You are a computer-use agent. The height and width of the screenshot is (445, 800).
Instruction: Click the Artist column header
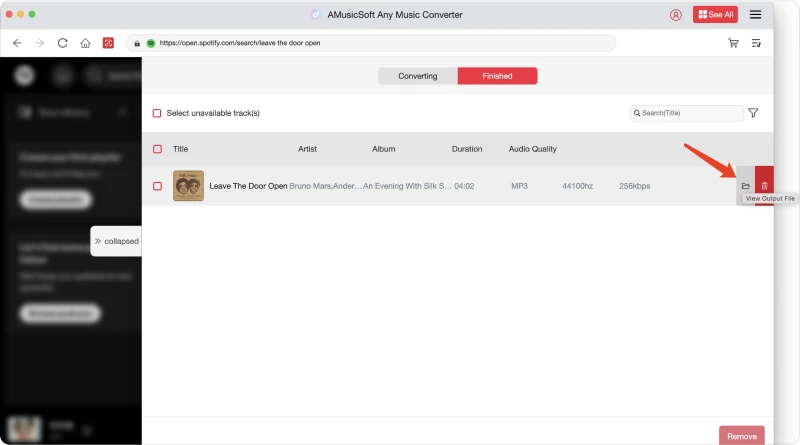(x=307, y=149)
